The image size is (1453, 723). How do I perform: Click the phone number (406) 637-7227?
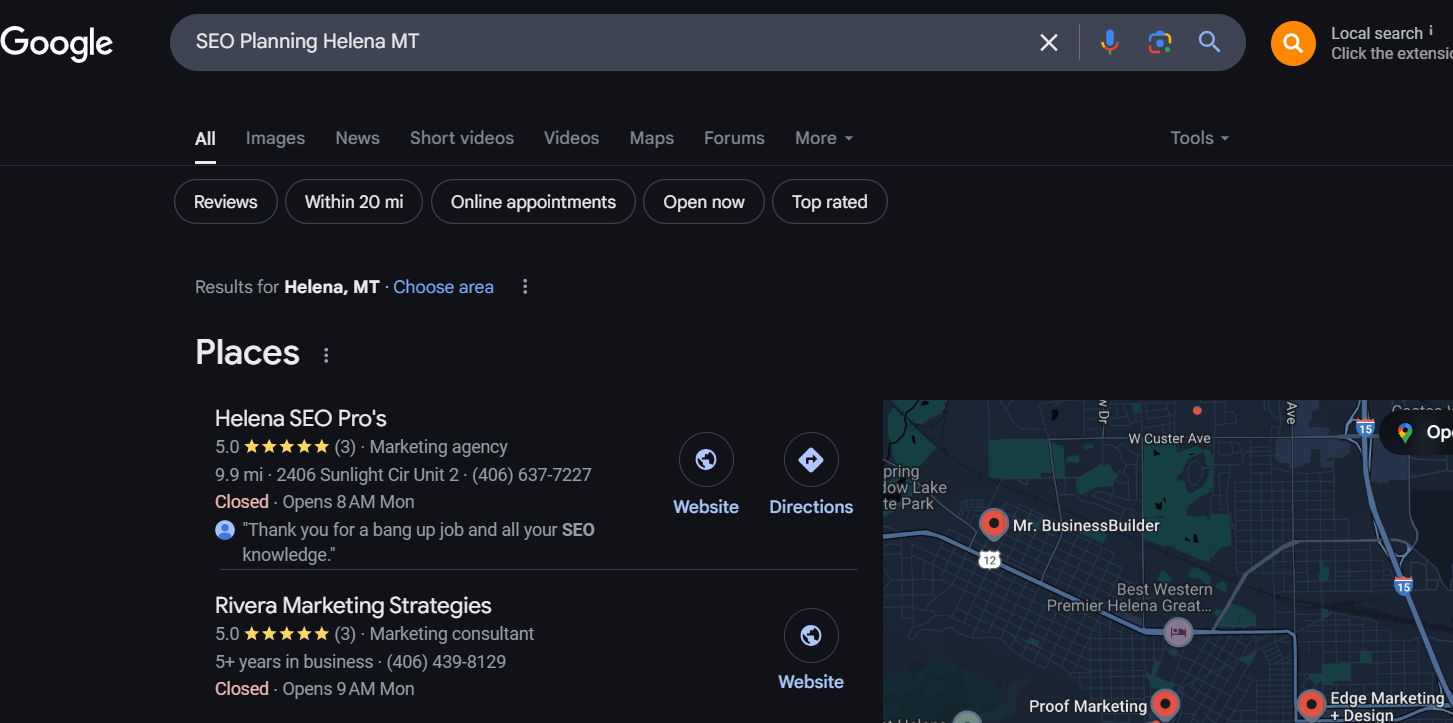532,474
